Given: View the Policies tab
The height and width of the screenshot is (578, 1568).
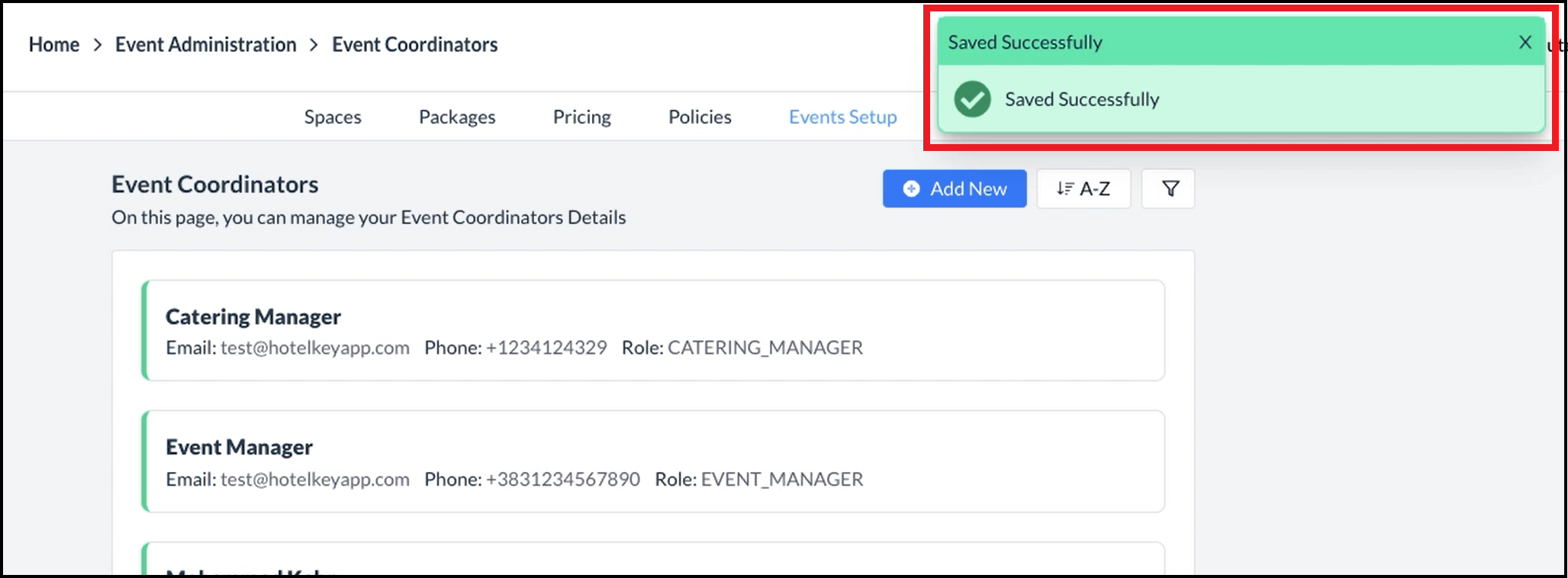Looking at the screenshot, I should pyautogui.click(x=700, y=117).
